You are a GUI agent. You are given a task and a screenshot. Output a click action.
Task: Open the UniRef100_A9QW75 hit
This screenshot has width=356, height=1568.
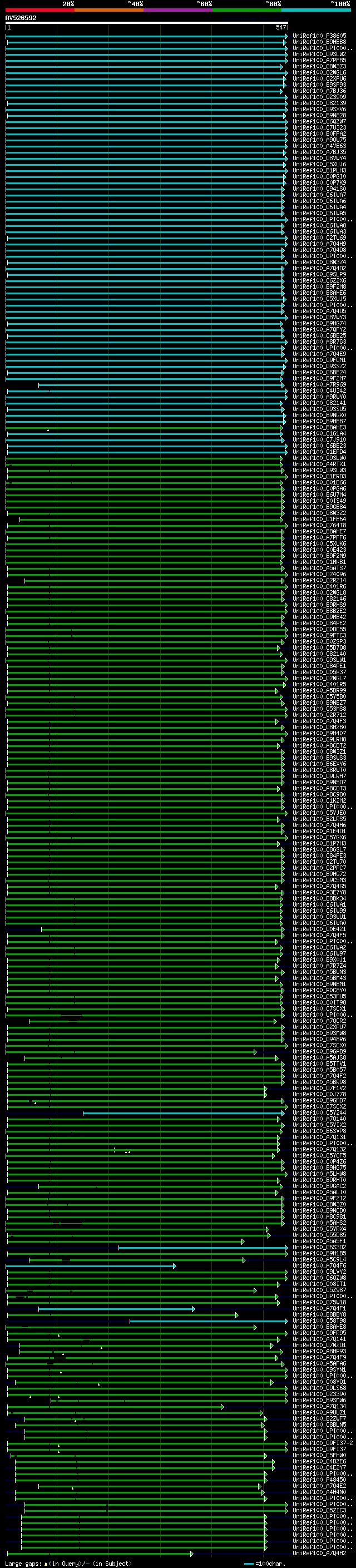[x=319, y=140]
